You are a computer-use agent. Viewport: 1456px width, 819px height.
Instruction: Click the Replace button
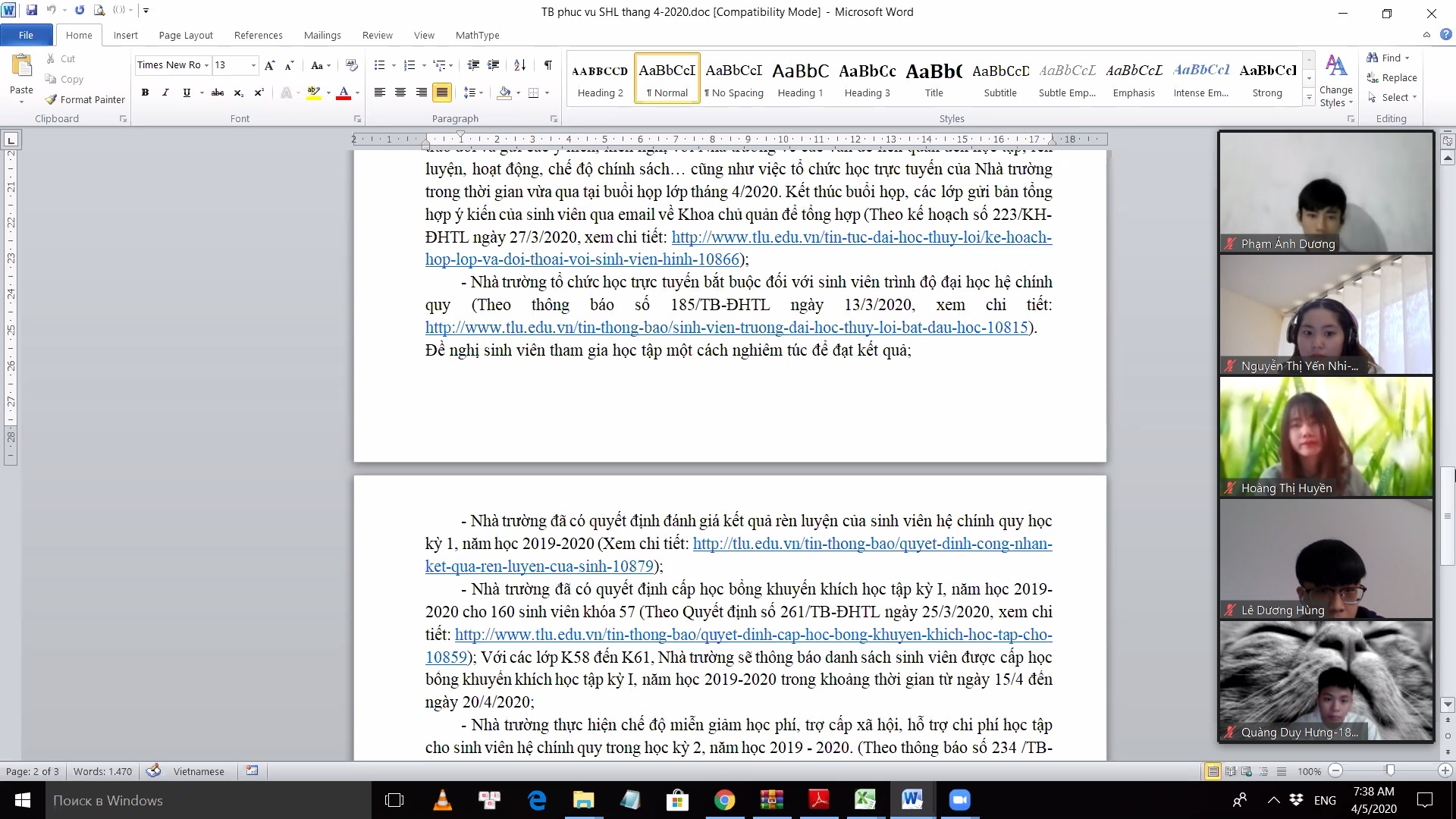[x=1392, y=77]
